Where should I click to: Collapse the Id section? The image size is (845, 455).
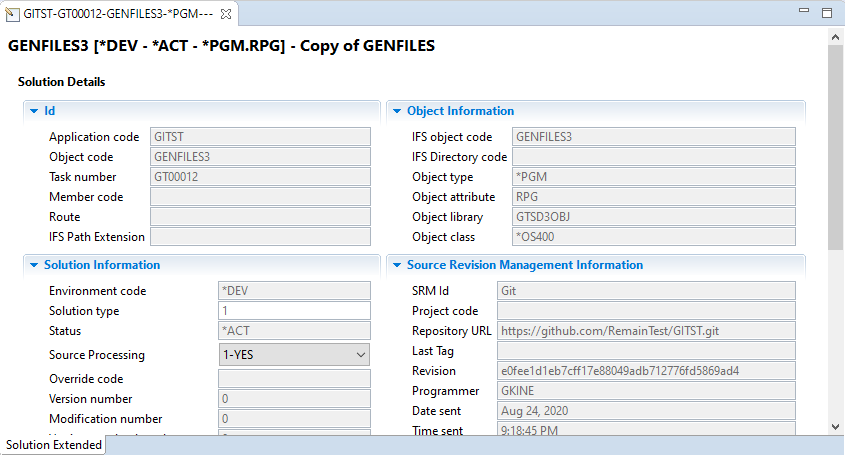click(34, 111)
